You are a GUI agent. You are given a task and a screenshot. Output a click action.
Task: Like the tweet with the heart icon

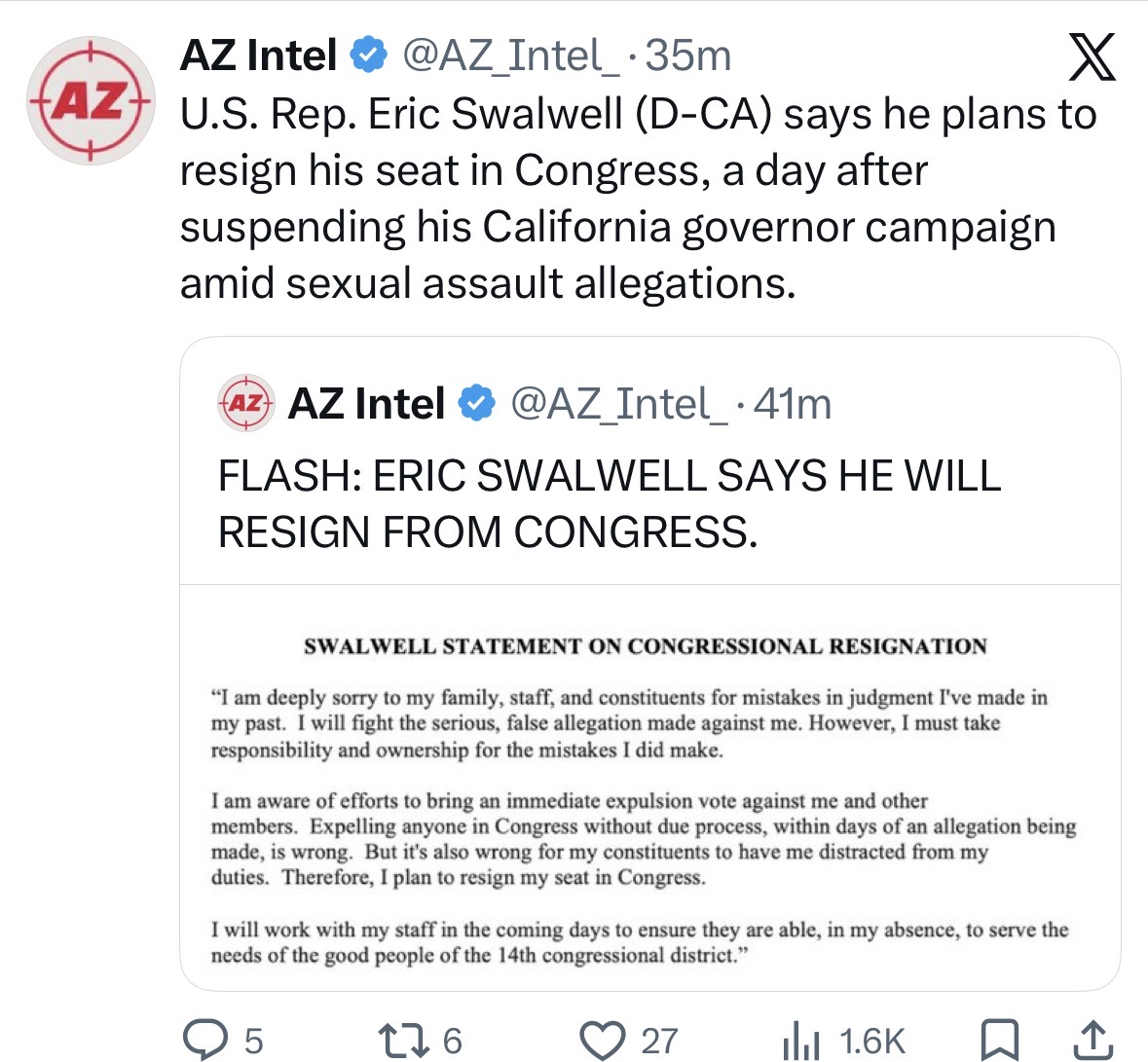[x=602, y=1040]
